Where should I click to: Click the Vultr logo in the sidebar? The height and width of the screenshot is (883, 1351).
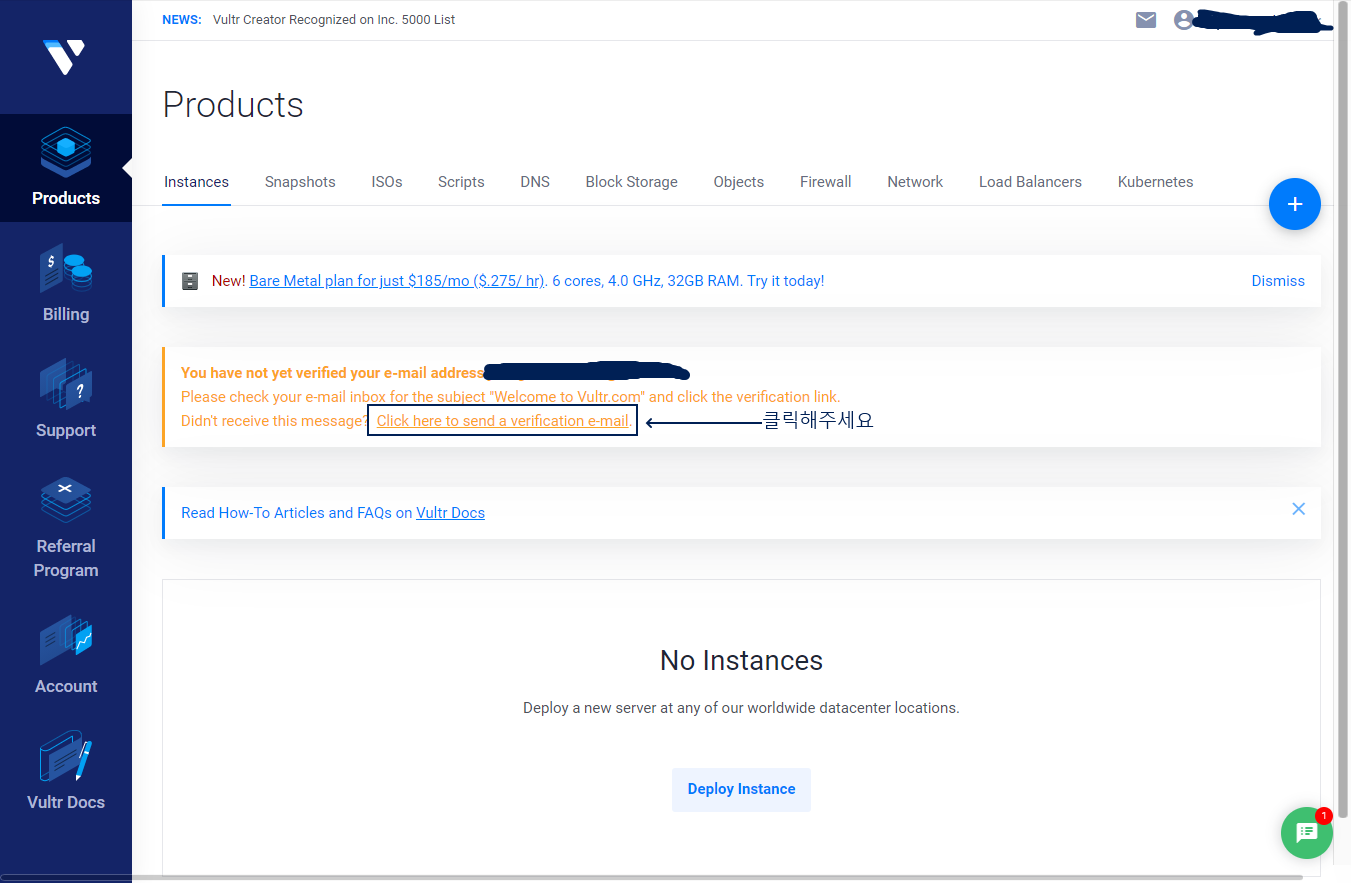64,57
